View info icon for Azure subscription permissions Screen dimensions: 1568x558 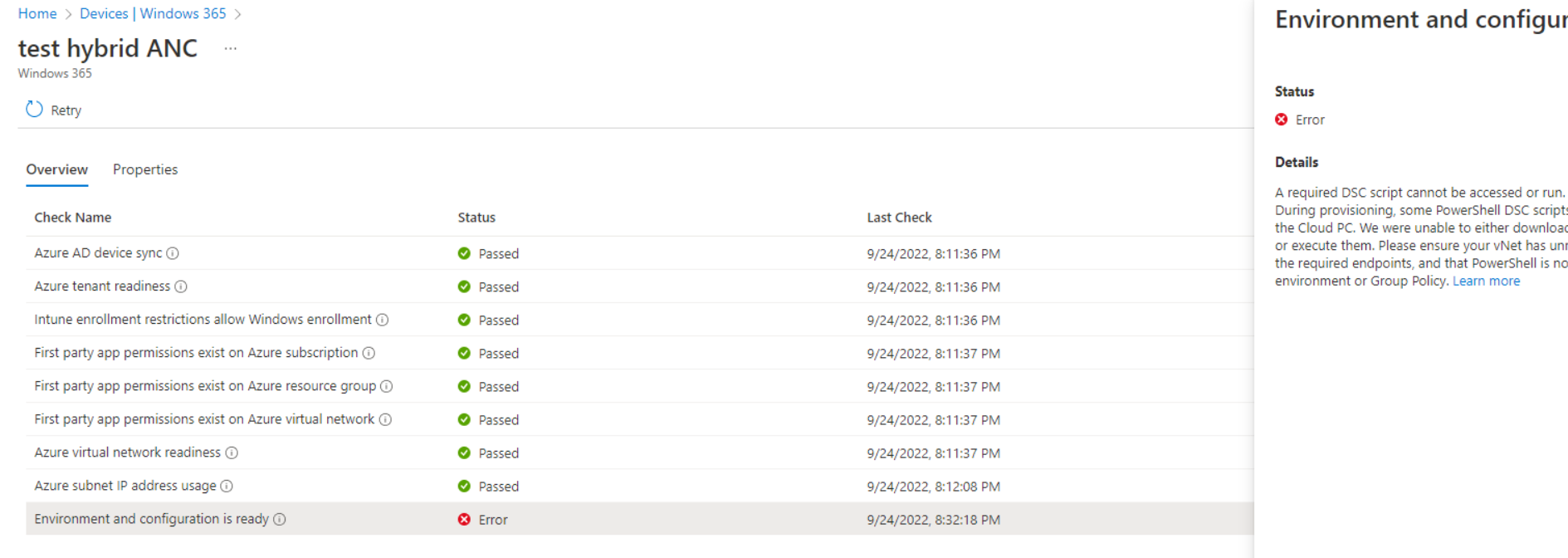click(369, 353)
